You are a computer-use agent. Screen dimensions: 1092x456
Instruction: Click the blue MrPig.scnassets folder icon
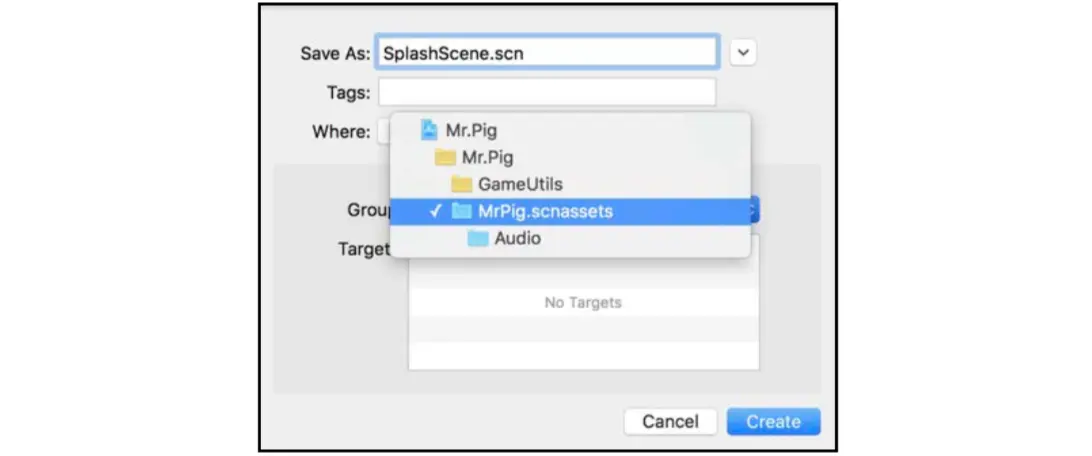coord(461,211)
